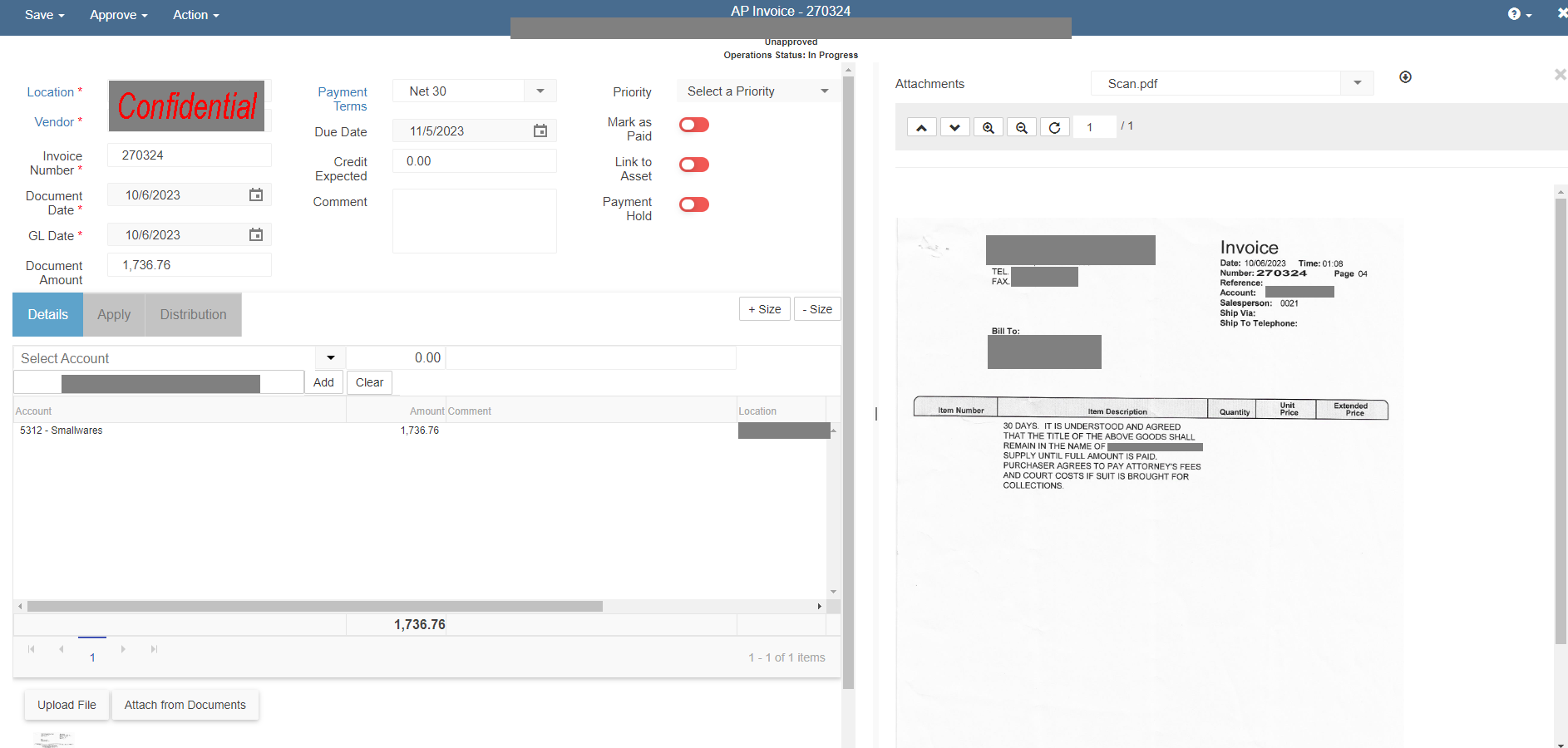Click page 1 in grid pager

coord(92,657)
